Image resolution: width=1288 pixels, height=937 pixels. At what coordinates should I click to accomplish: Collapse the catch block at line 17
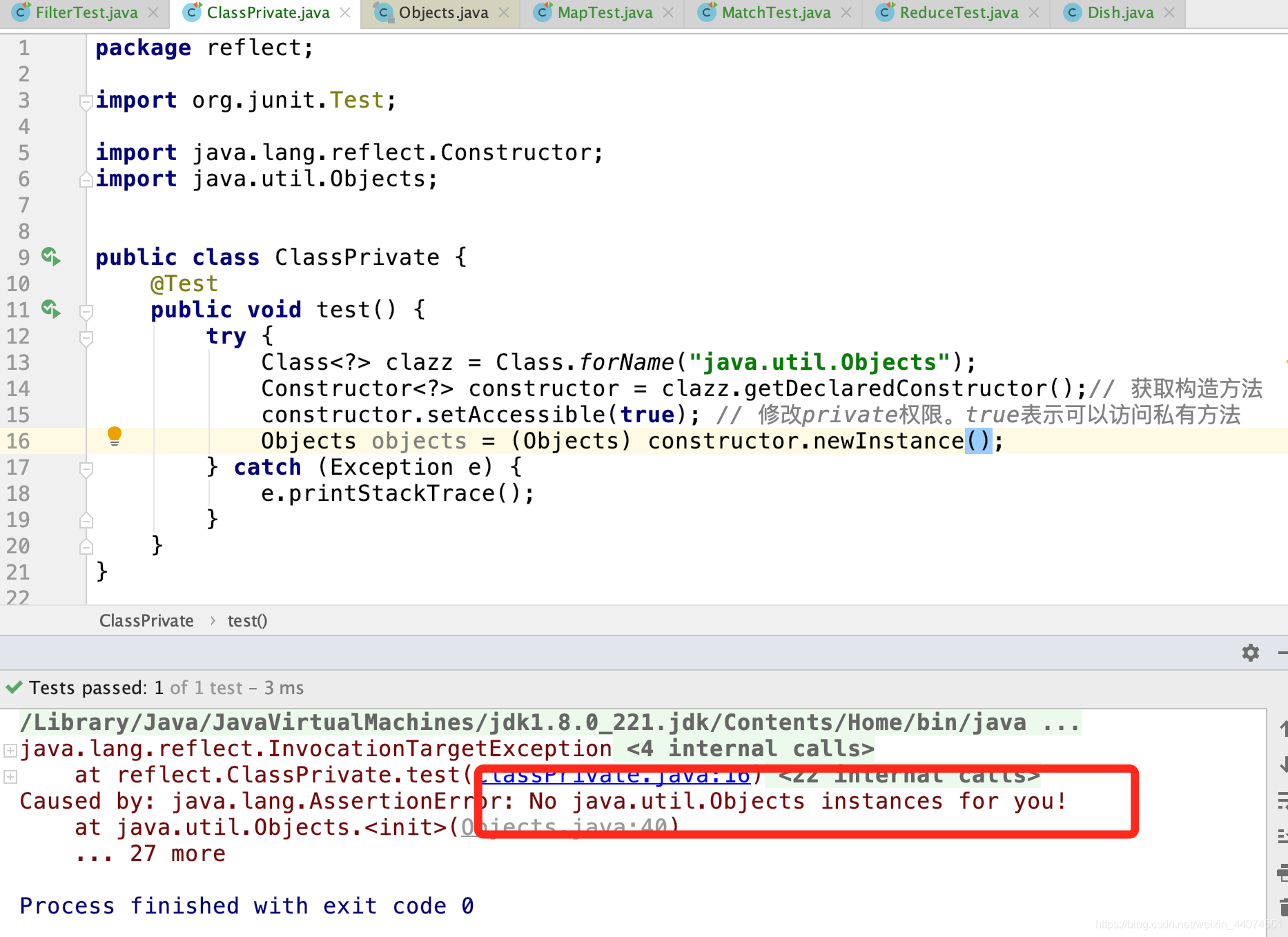86,469
